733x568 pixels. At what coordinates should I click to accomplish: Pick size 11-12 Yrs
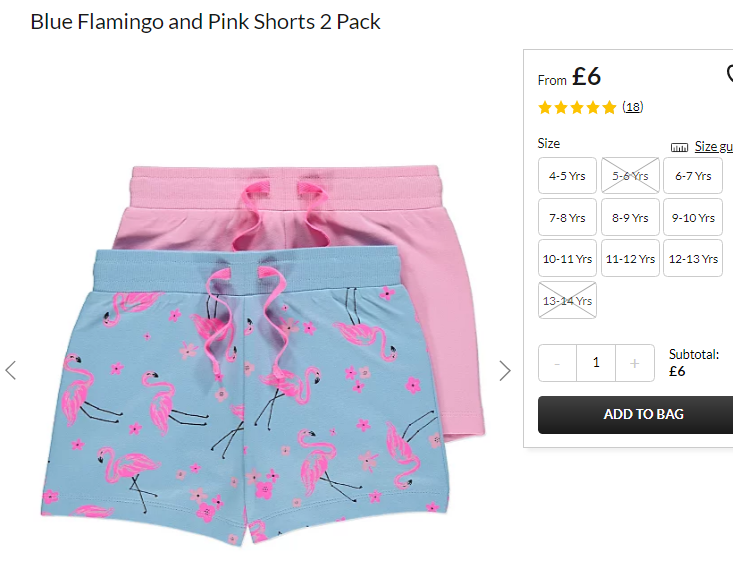630,259
